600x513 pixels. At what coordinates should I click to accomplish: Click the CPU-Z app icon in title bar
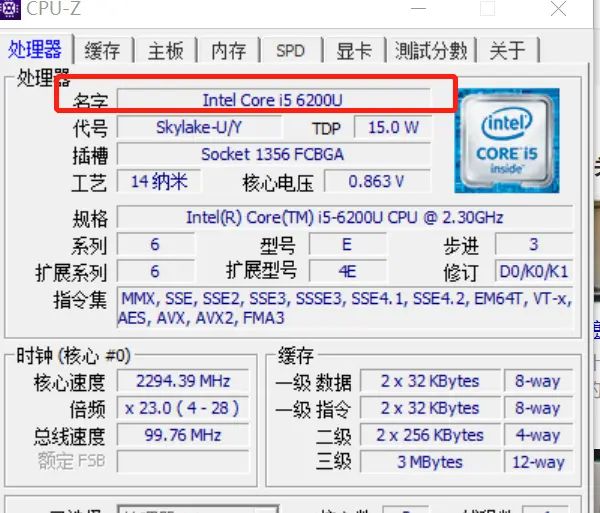pyautogui.click(x=10, y=8)
